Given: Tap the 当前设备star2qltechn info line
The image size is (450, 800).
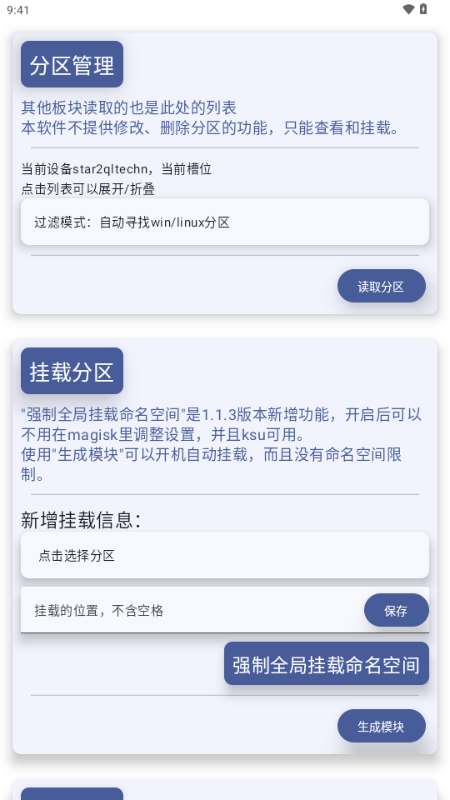Looking at the screenshot, I should pyautogui.click(x=116, y=168).
